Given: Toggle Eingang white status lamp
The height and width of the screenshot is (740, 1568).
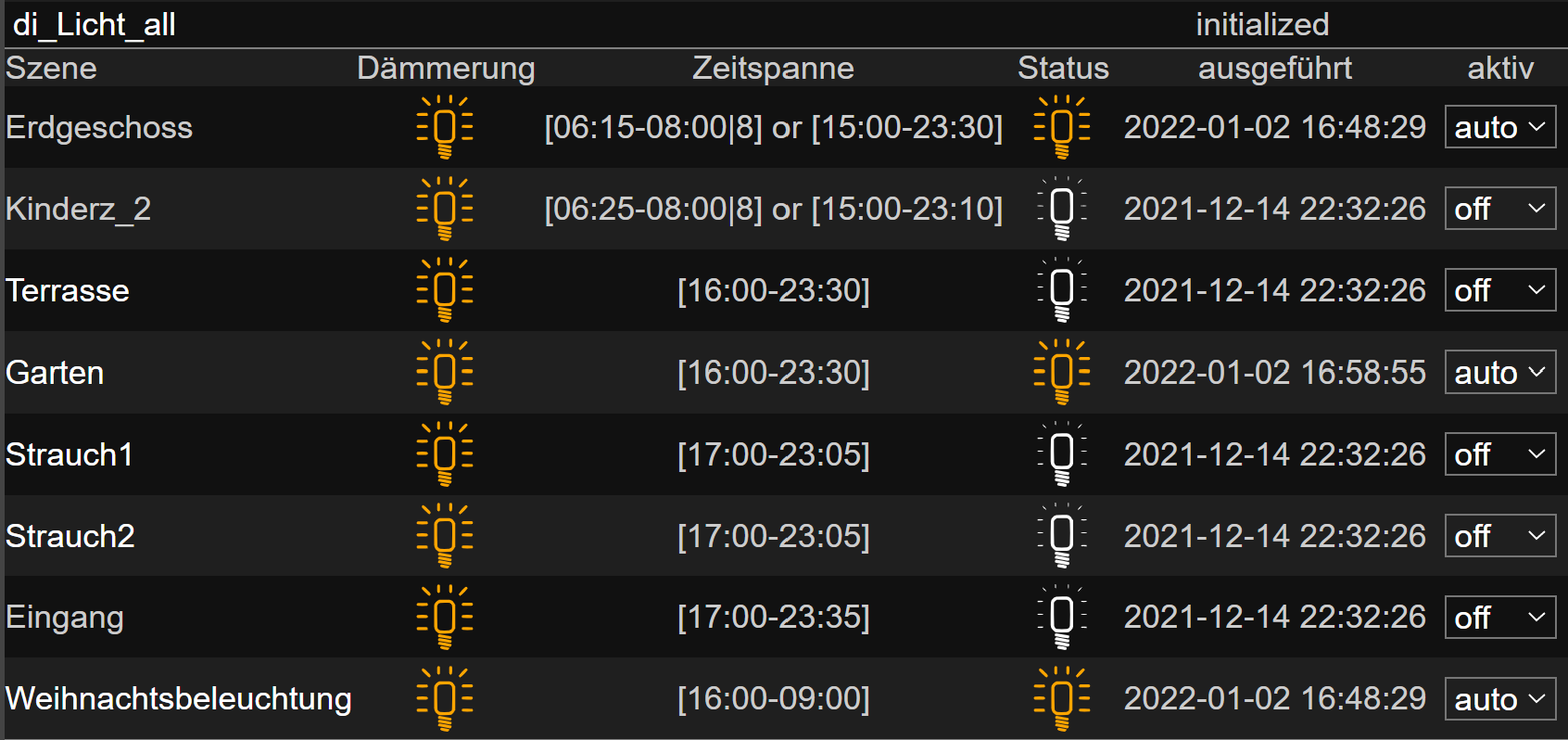Looking at the screenshot, I should tap(1062, 617).
